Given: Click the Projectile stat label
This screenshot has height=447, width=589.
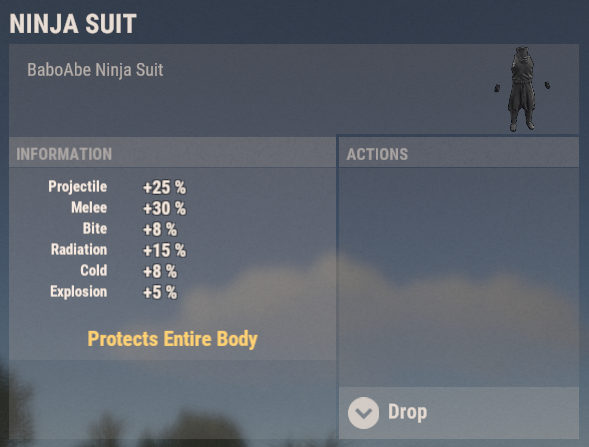Looking at the screenshot, I should 78,187.
